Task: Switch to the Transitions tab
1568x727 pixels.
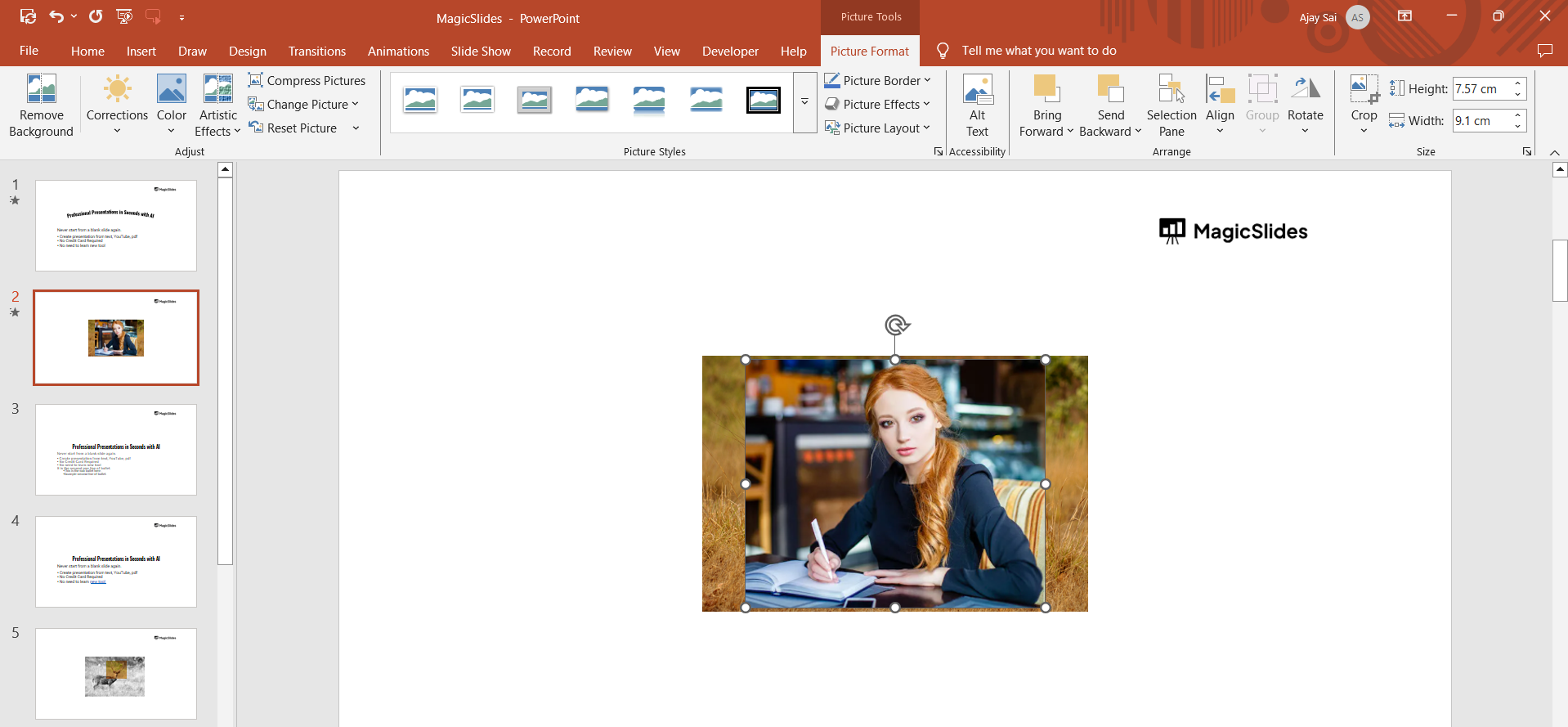Action: [x=317, y=51]
